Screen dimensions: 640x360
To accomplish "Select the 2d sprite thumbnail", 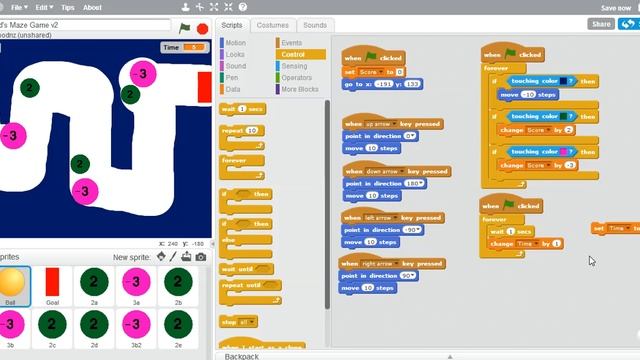I will click(x=94, y=329).
